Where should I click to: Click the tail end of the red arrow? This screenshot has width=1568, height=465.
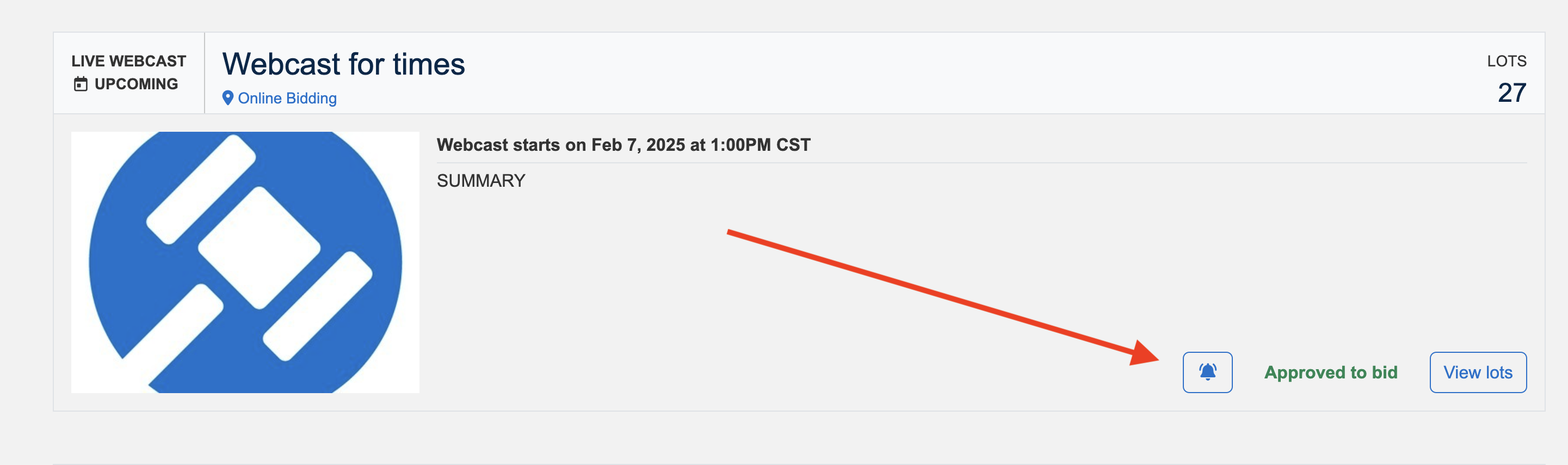click(x=732, y=232)
